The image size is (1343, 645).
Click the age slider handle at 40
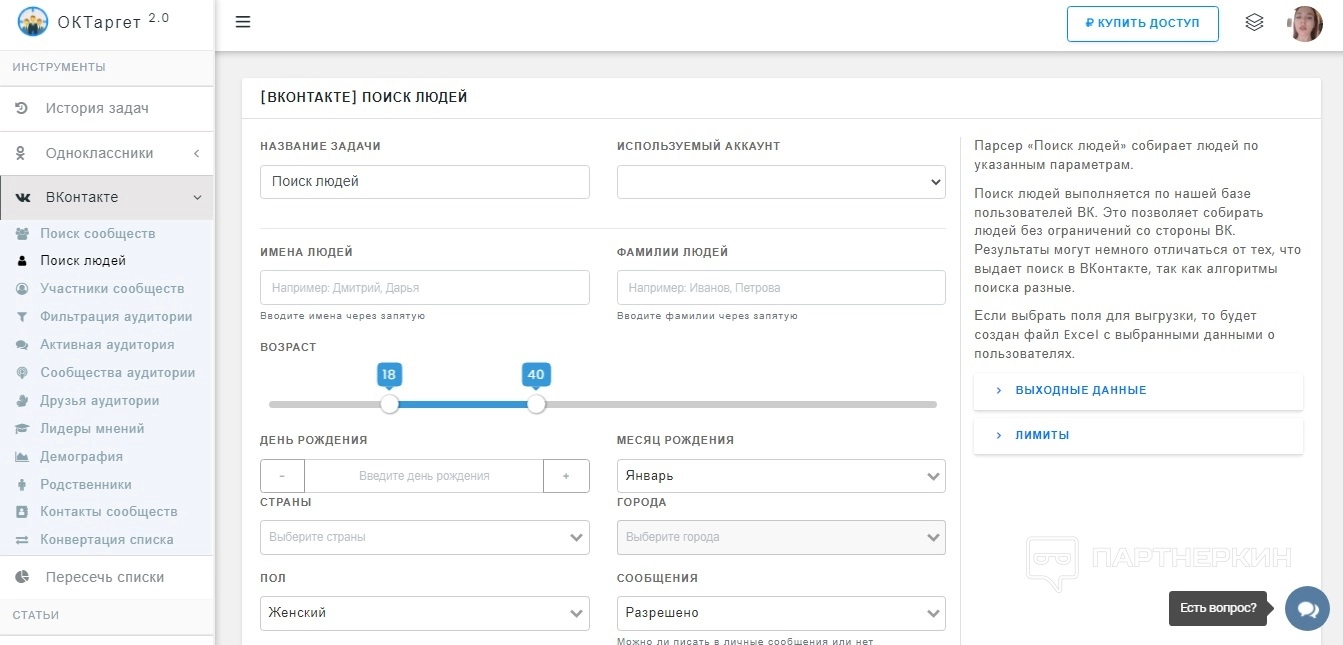(x=537, y=404)
